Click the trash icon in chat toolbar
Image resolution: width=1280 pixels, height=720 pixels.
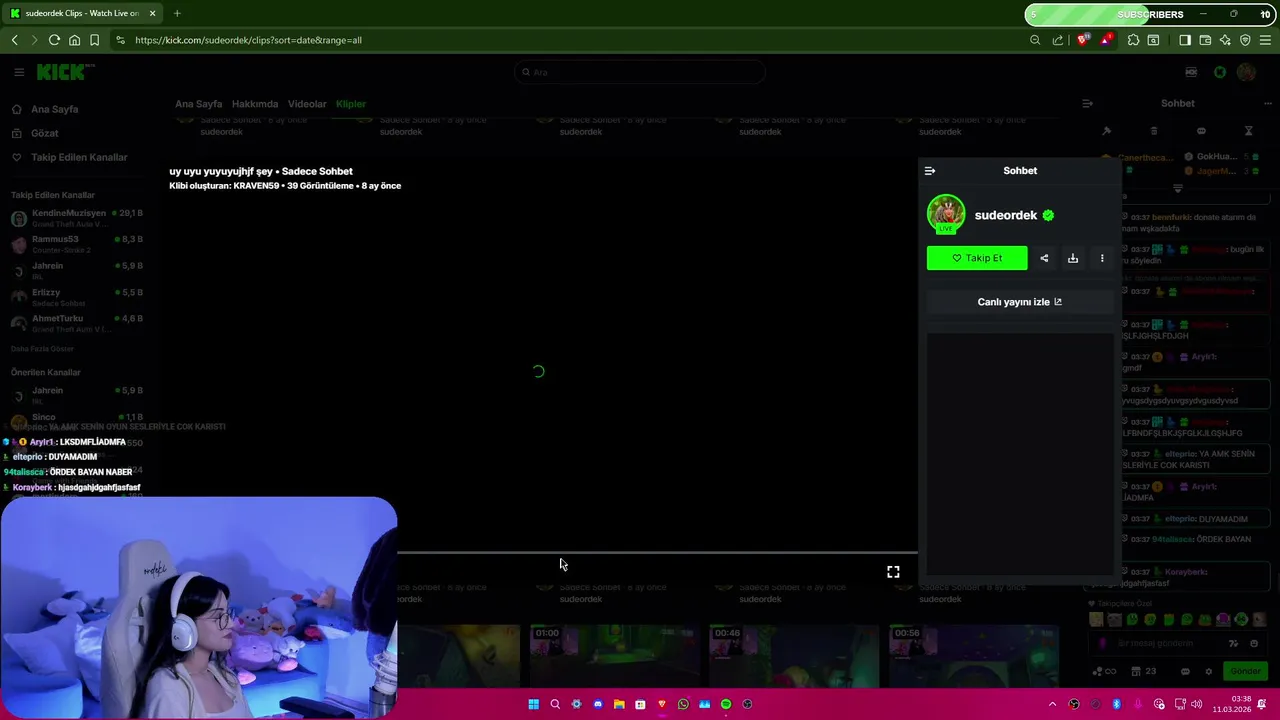[1153, 131]
